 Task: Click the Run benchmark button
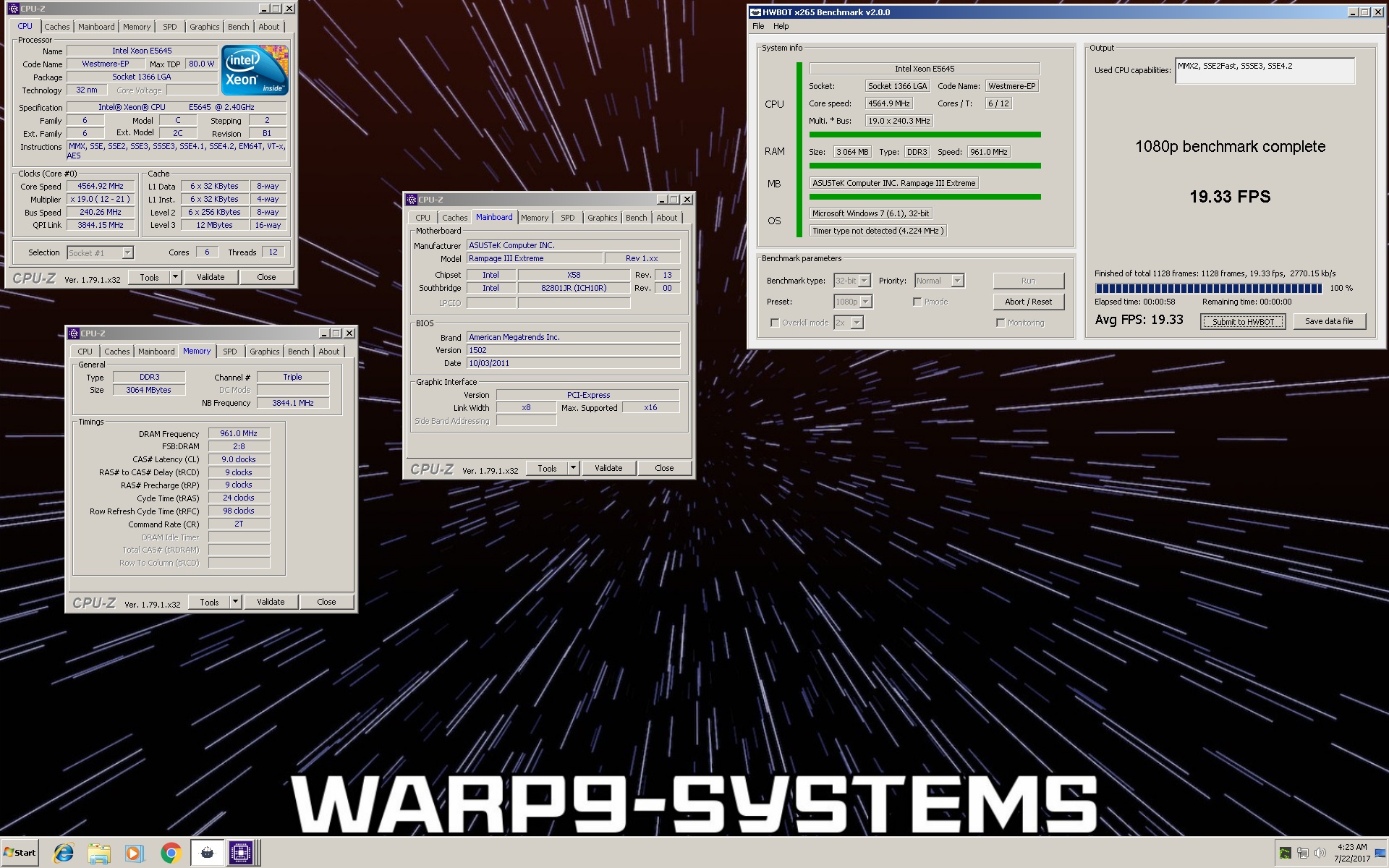point(1028,281)
